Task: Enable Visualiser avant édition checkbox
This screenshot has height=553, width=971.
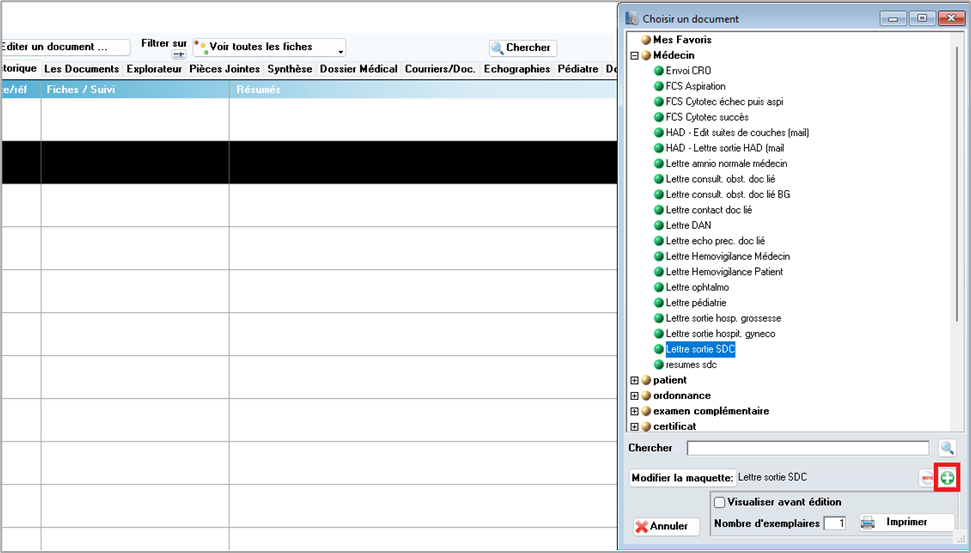Action: (720, 502)
